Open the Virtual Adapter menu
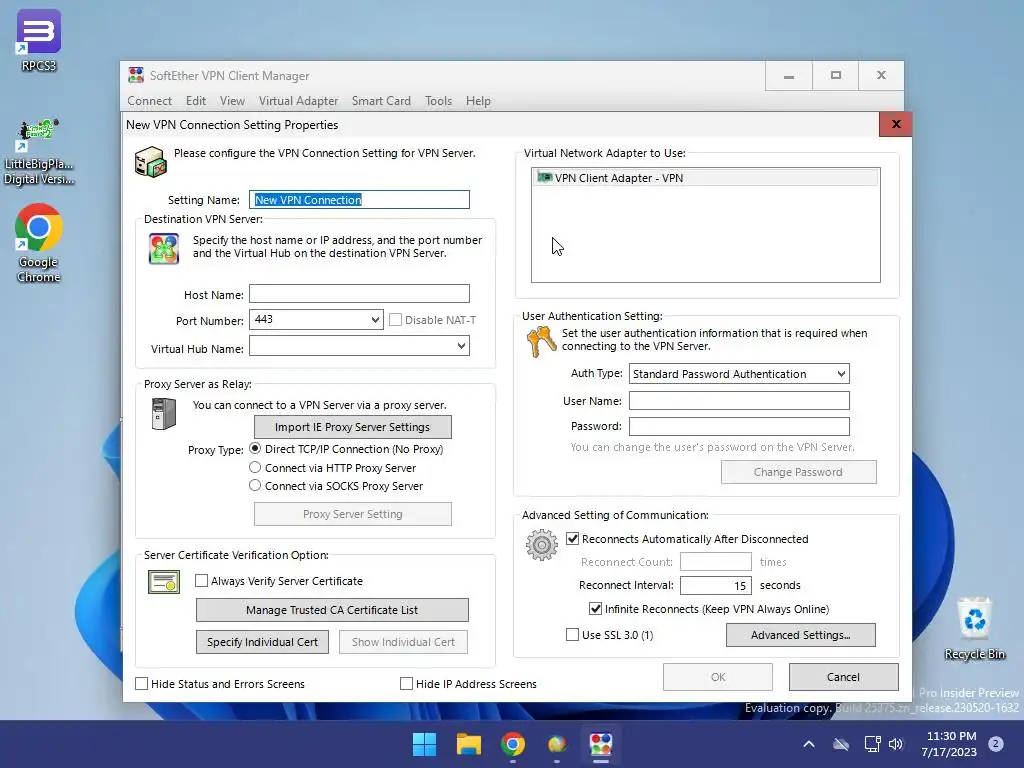 [x=298, y=101]
